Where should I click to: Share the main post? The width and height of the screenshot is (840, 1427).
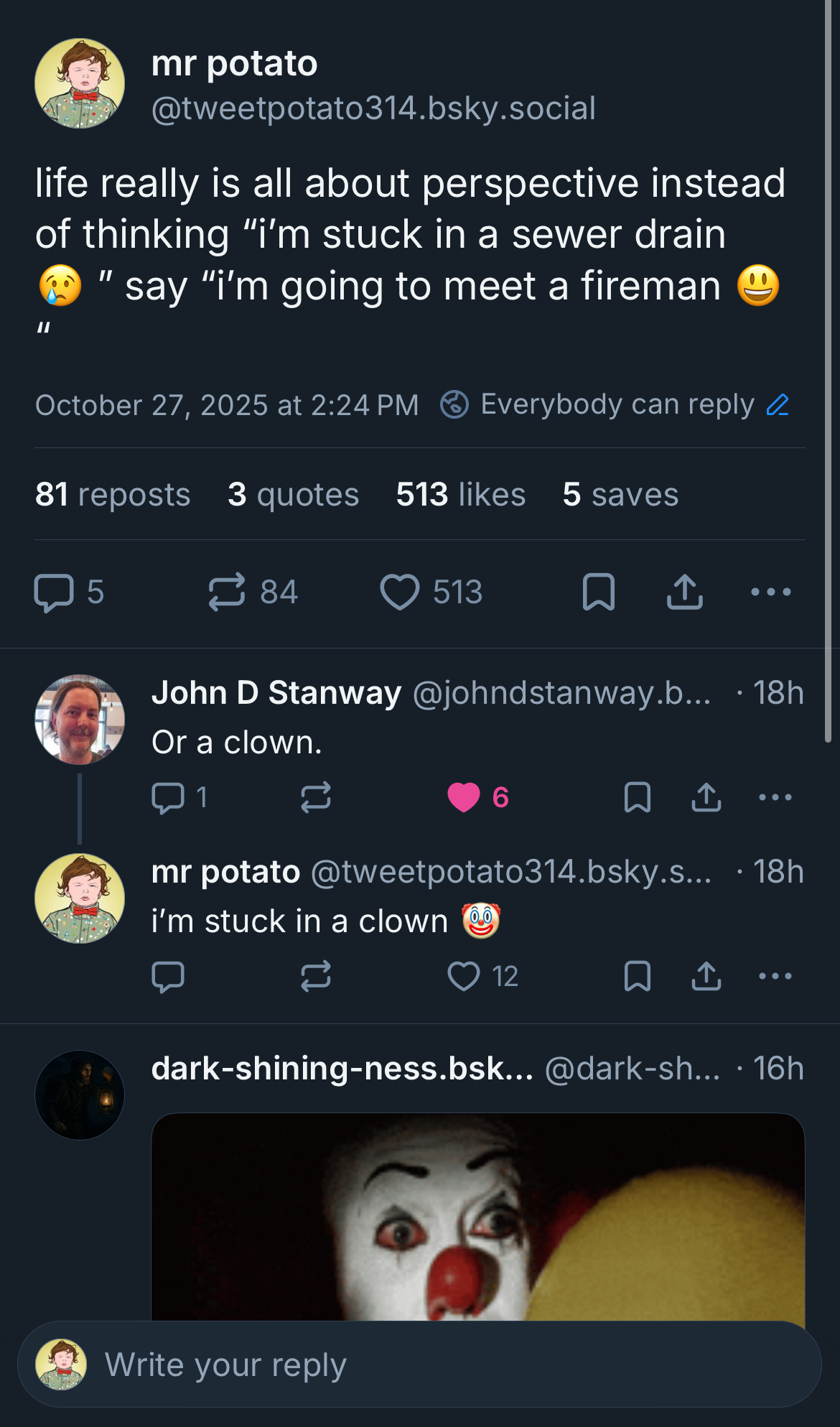point(685,592)
